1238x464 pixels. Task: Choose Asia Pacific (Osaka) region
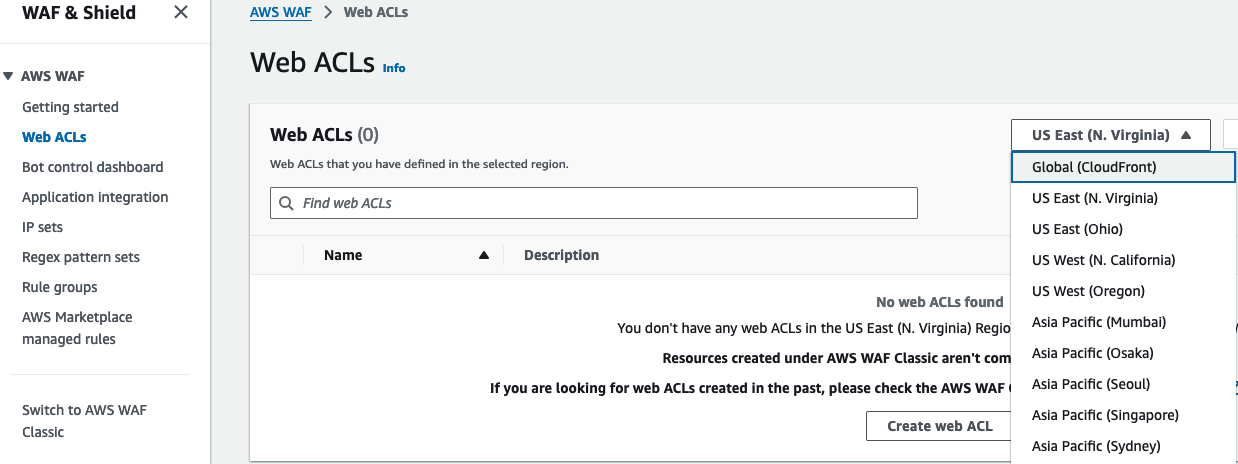point(1124,353)
